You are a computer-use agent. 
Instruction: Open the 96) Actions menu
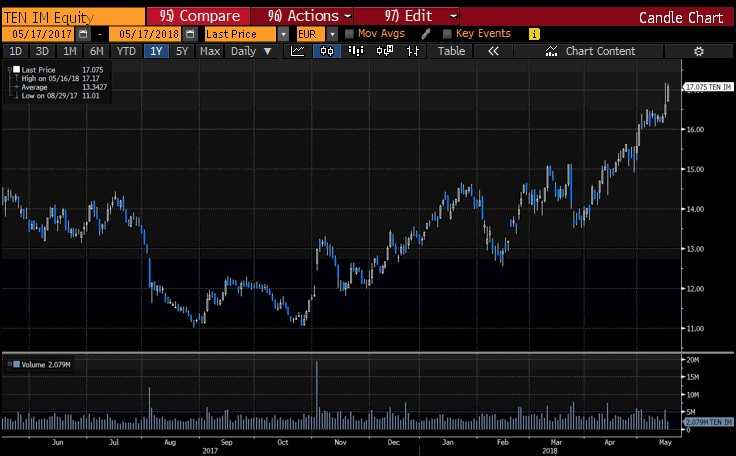(303, 16)
